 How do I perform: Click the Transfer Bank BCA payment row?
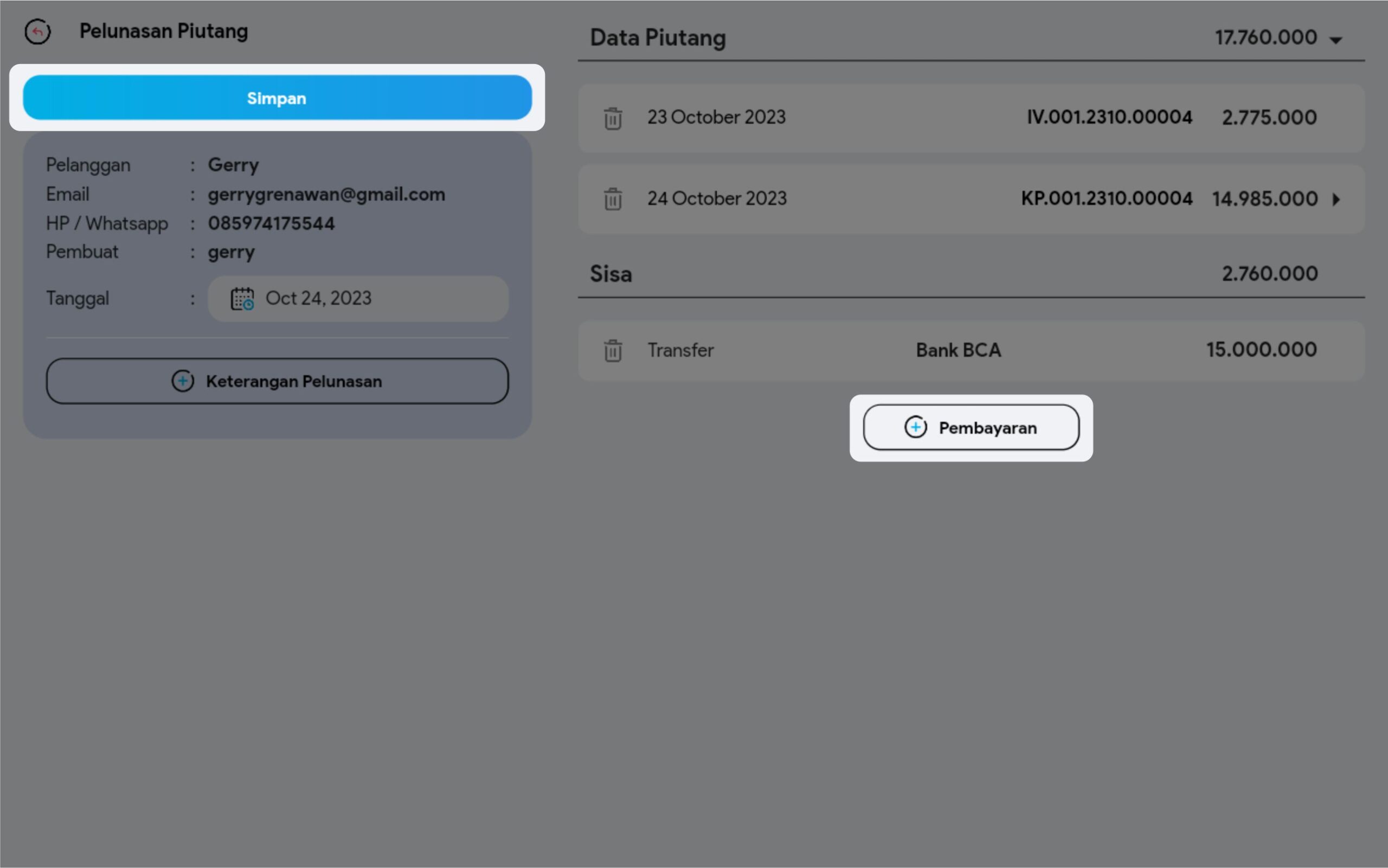tap(958, 350)
